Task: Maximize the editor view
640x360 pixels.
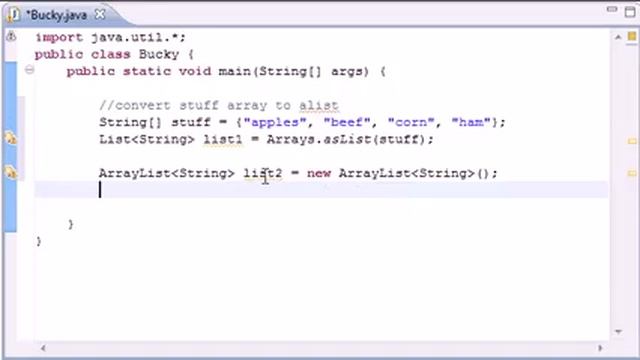Action: (x=630, y=11)
